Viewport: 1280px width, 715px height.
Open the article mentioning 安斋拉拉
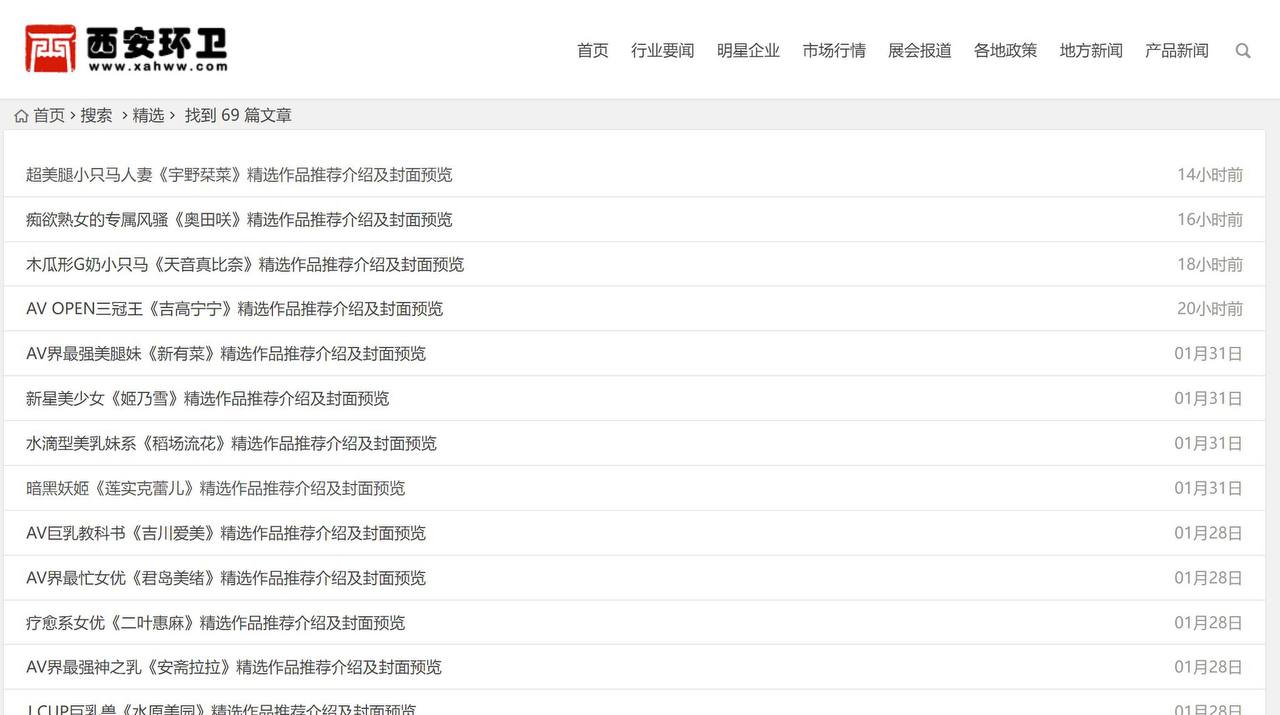pos(234,667)
